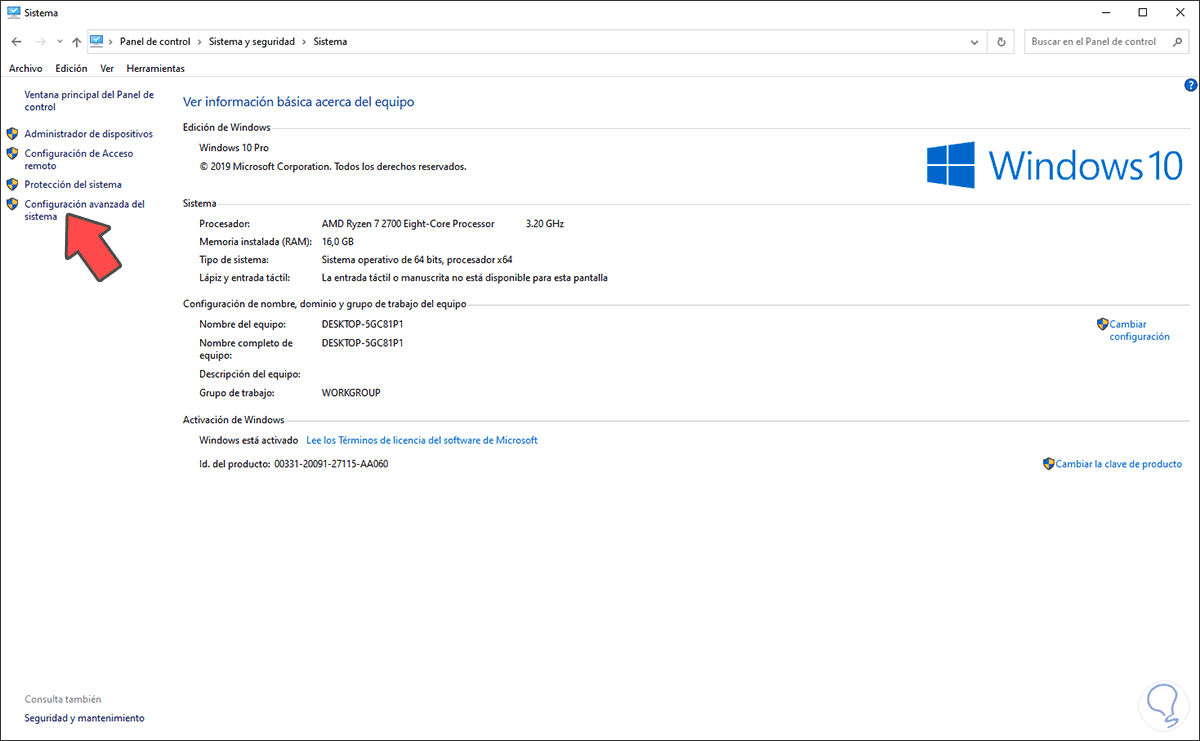The width and height of the screenshot is (1200, 741).
Task: Open the Archivo menu
Action: (x=25, y=68)
